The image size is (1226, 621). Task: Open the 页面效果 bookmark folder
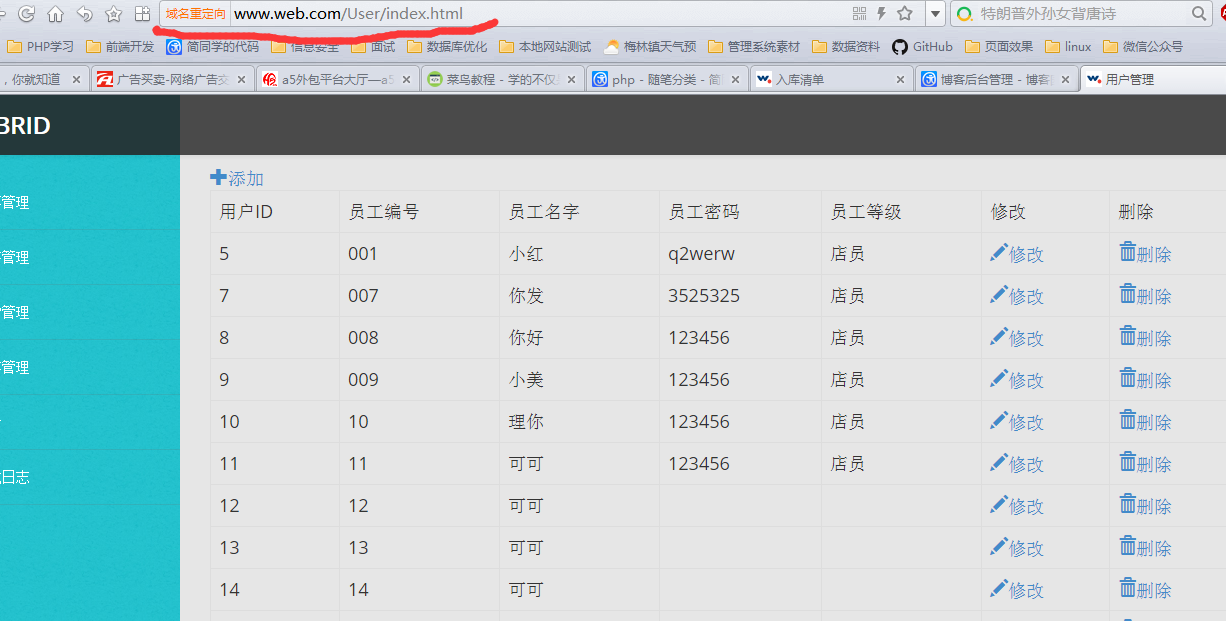[999, 46]
